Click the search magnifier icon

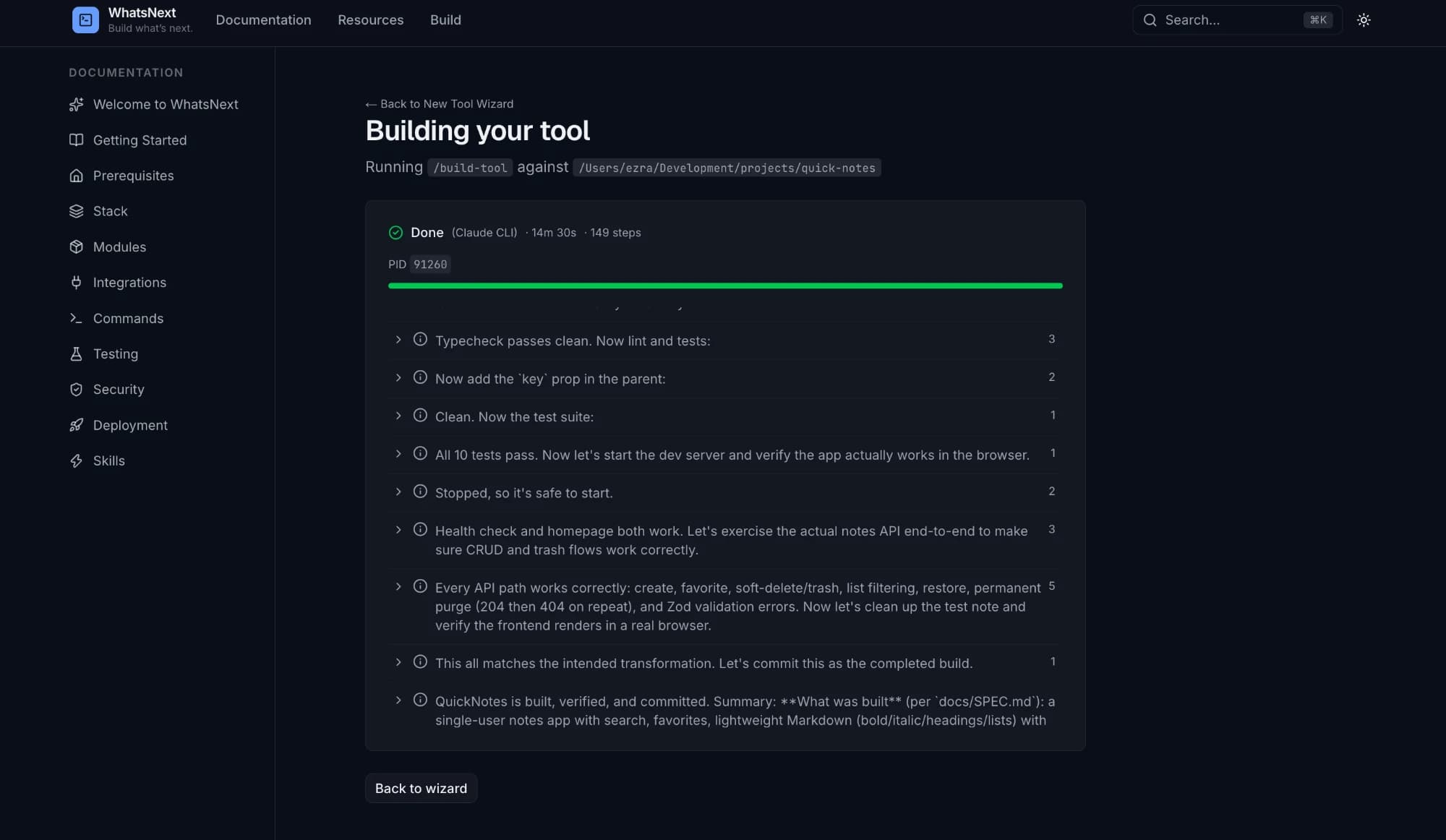tap(1150, 20)
